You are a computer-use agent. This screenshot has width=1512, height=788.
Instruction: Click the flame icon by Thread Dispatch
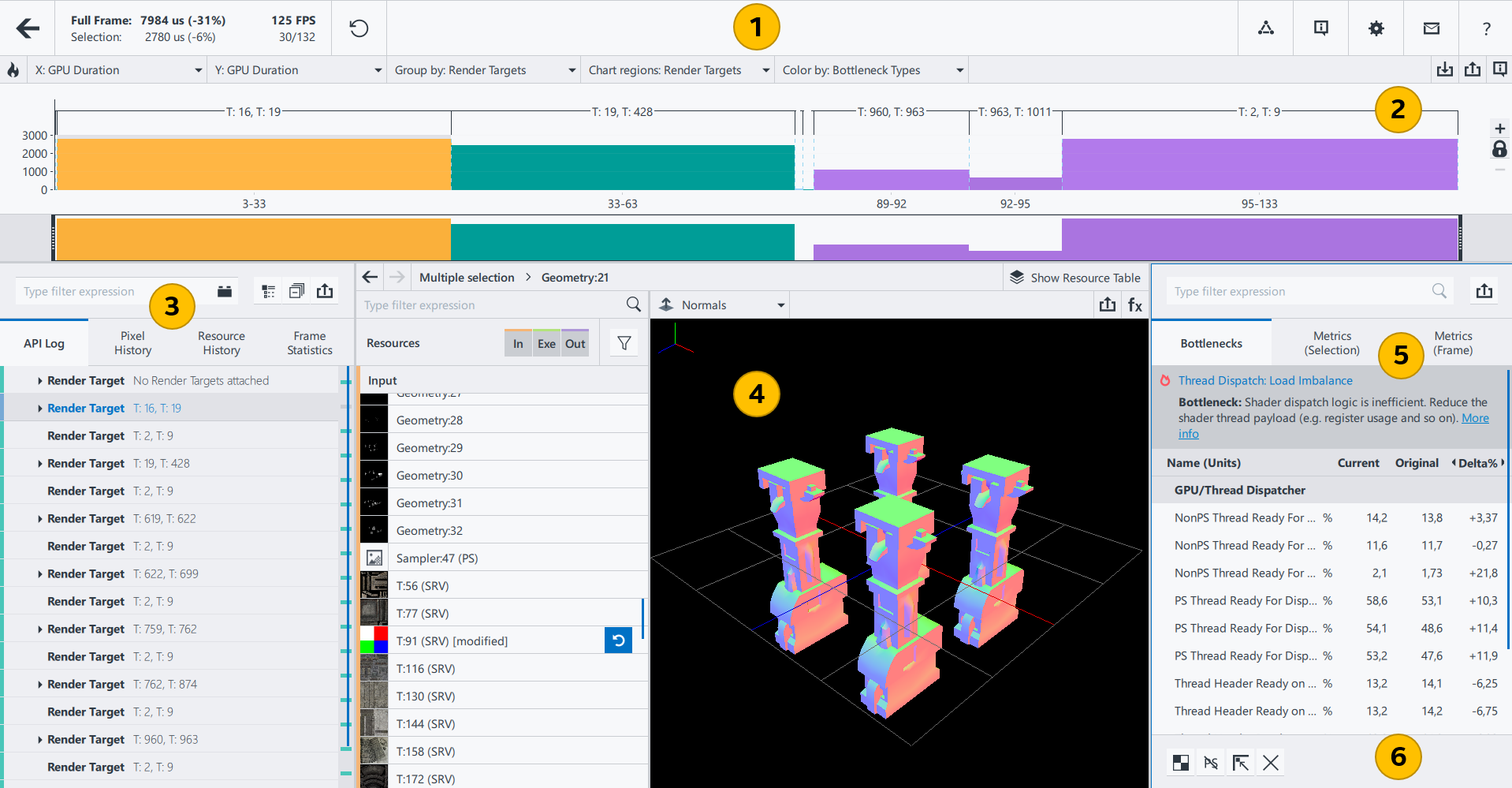tap(1165, 380)
